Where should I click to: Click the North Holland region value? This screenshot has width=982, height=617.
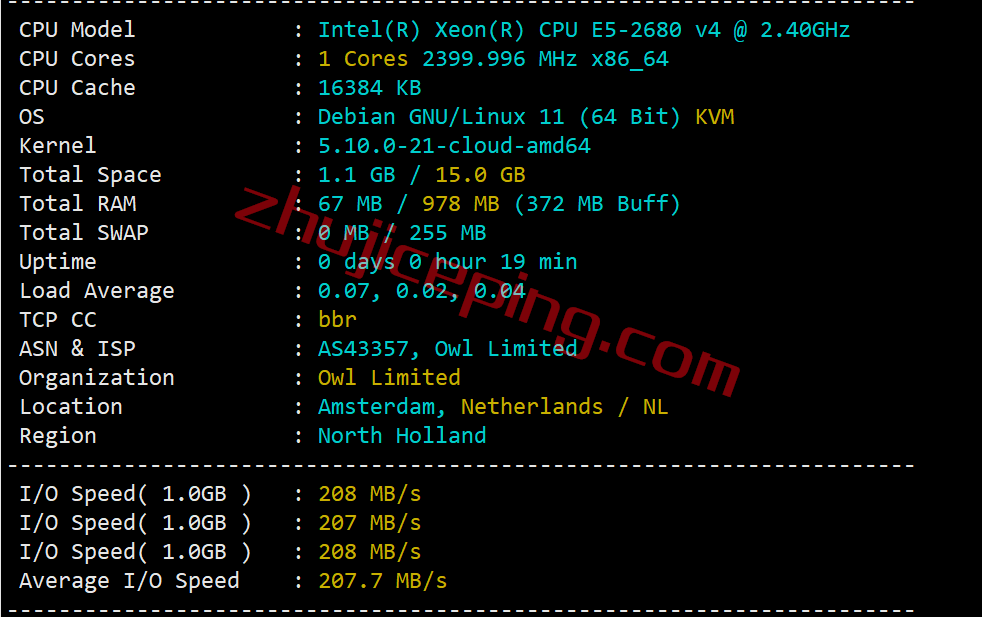(402, 436)
